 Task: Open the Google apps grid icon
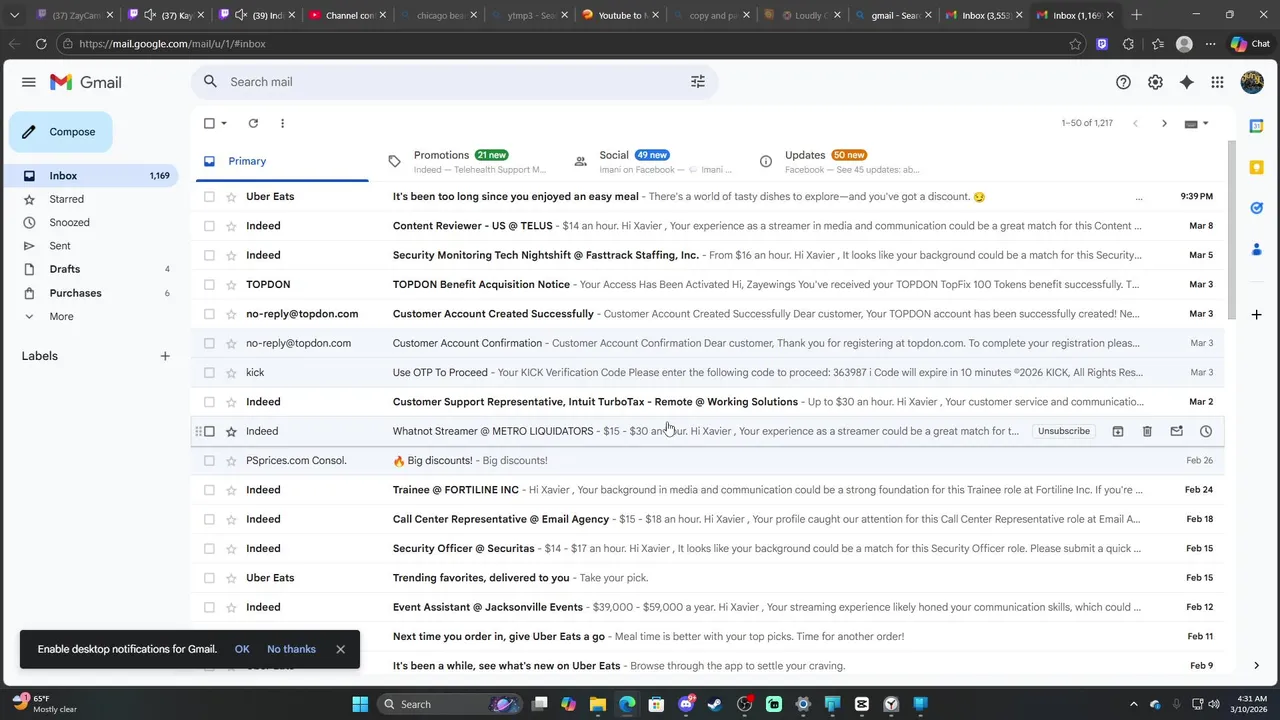coord(1217,82)
